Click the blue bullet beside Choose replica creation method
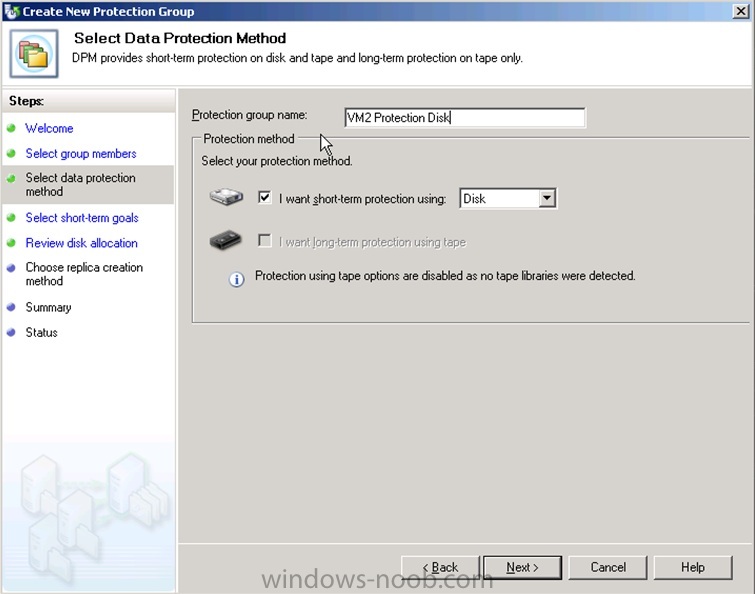This screenshot has height=594, width=755. coord(11,268)
